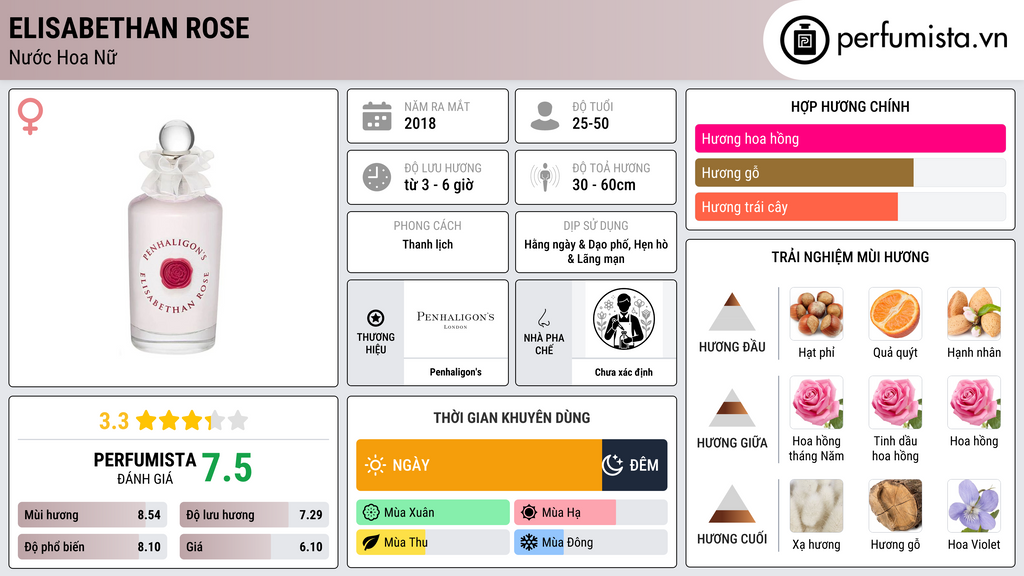Click the nose icon above Nhà pha chế
The width and height of the screenshot is (1024, 576).
[x=543, y=318]
